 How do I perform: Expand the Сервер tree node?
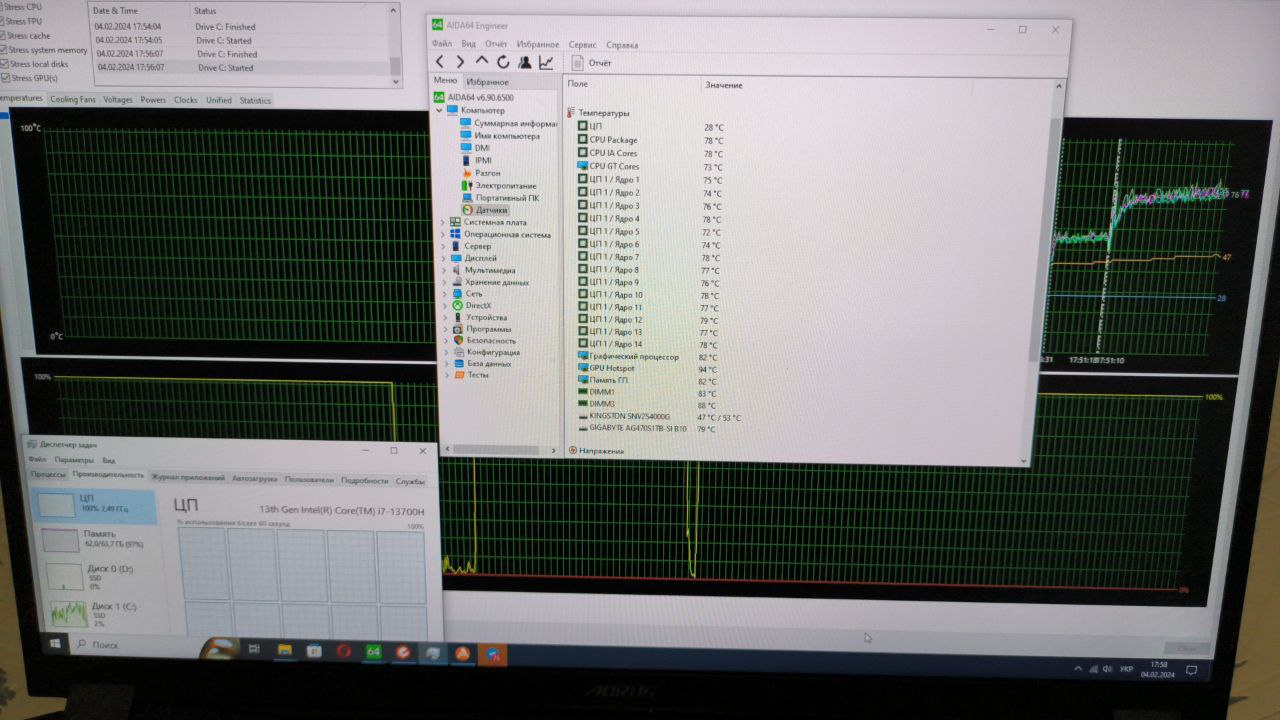[x=443, y=246]
